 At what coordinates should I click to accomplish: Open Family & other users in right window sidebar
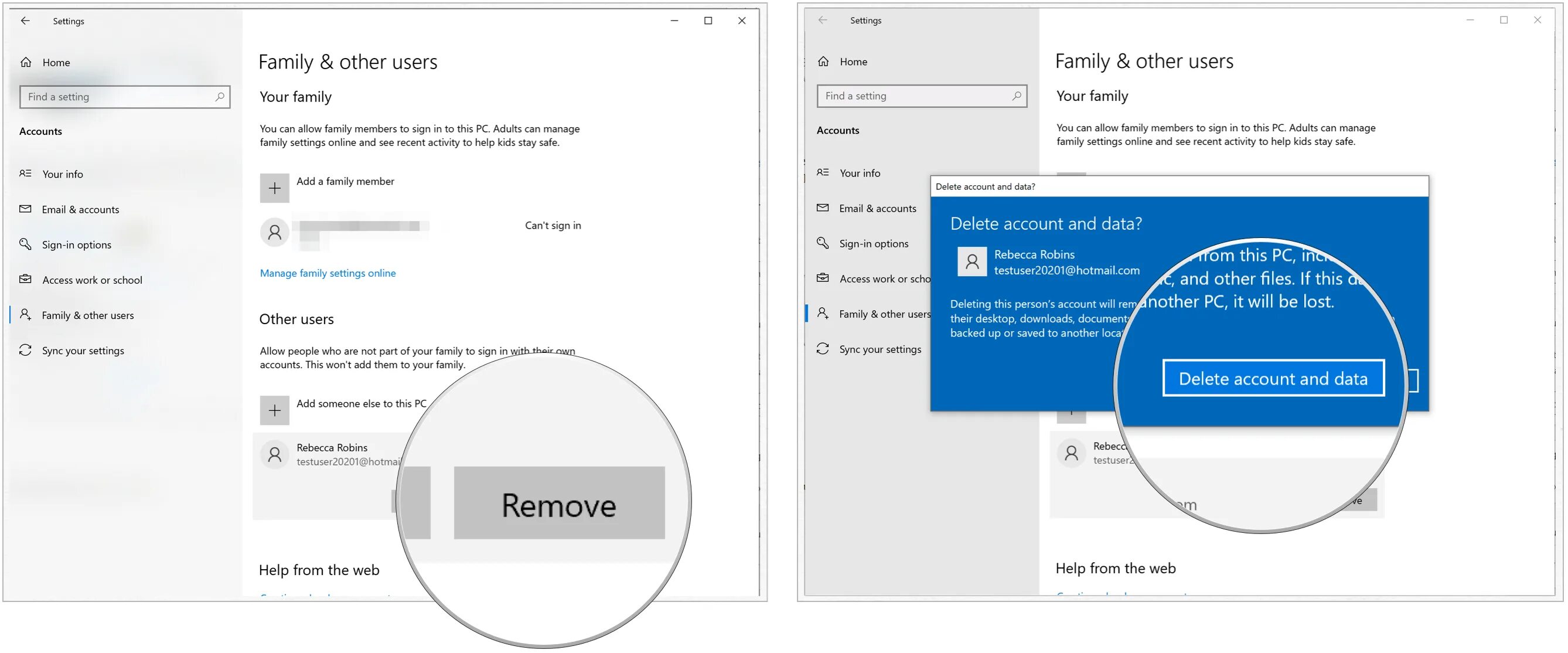(884, 314)
